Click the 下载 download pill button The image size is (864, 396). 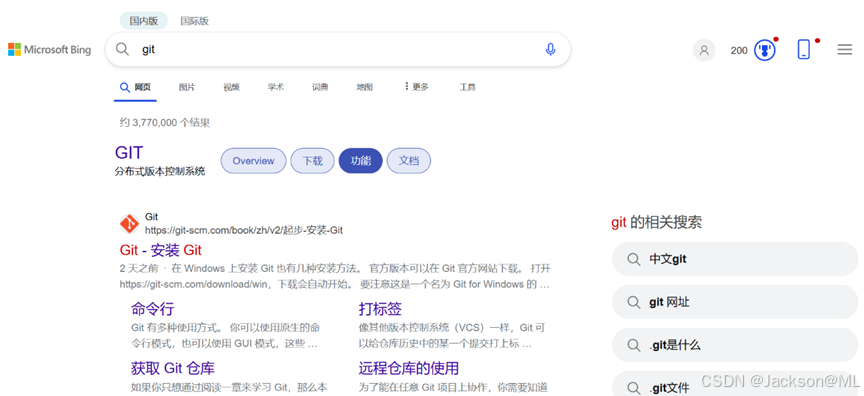pyautogui.click(x=312, y=161)
